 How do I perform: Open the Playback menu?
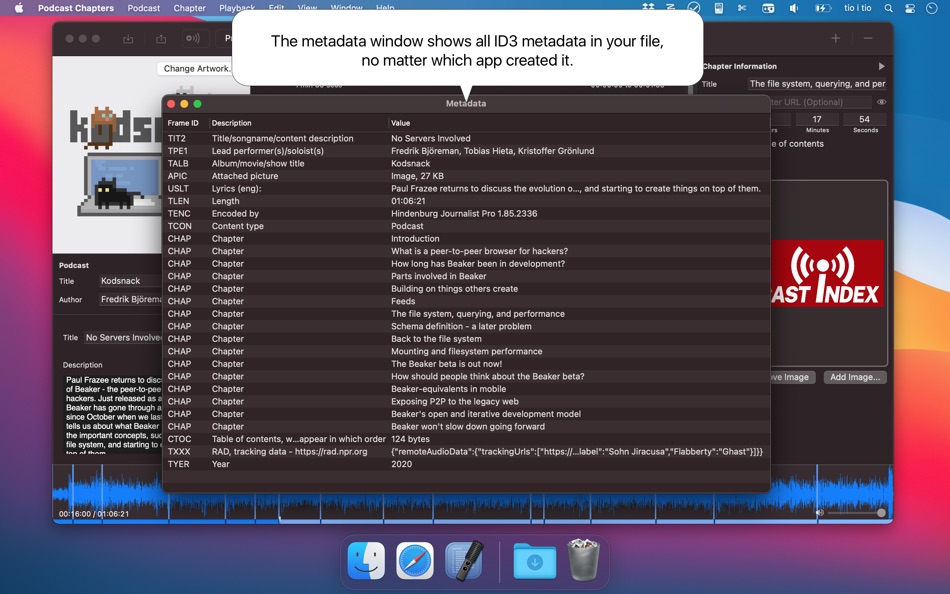(x=237, y=8)
